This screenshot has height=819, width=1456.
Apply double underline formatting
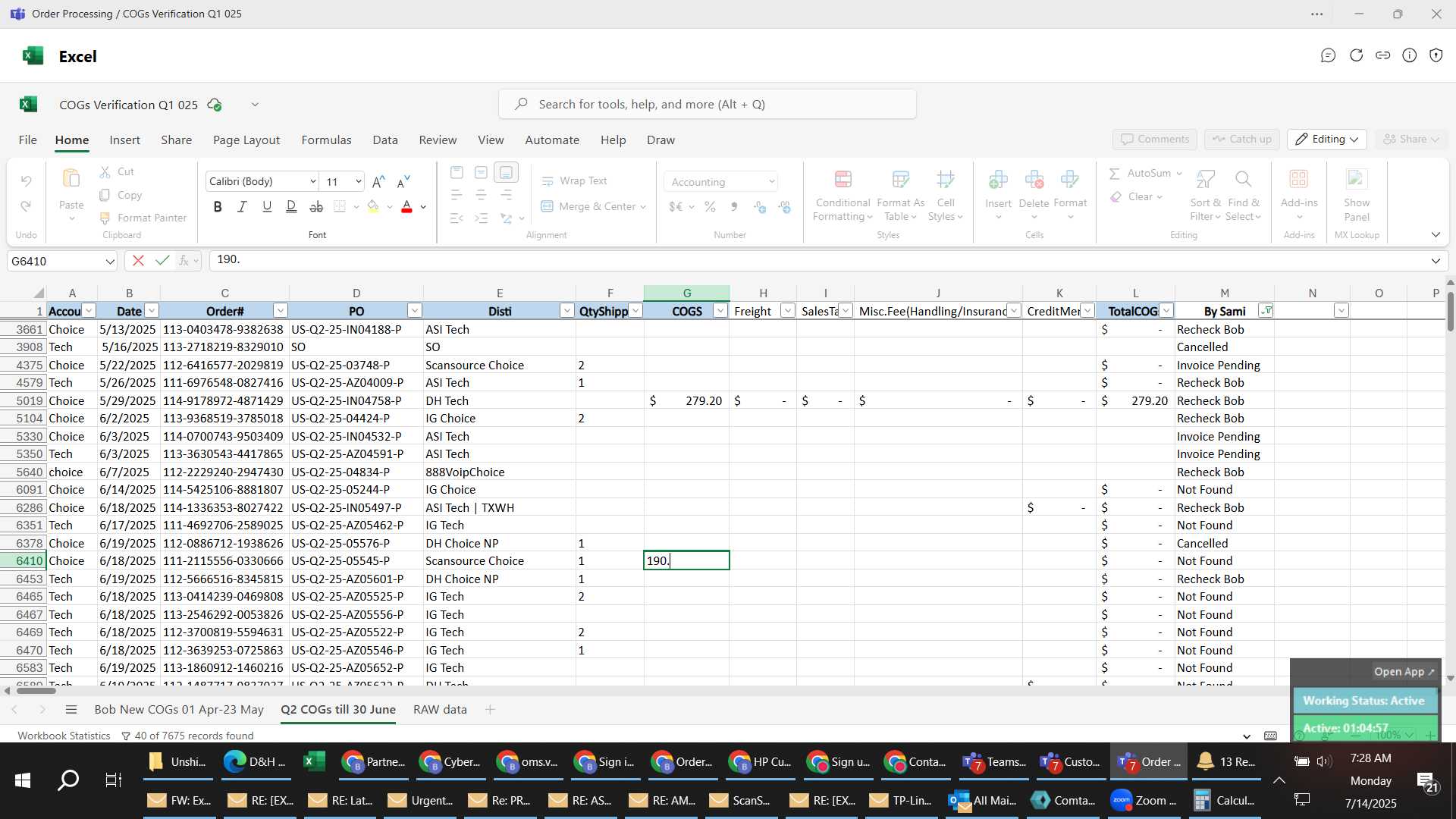291,206
